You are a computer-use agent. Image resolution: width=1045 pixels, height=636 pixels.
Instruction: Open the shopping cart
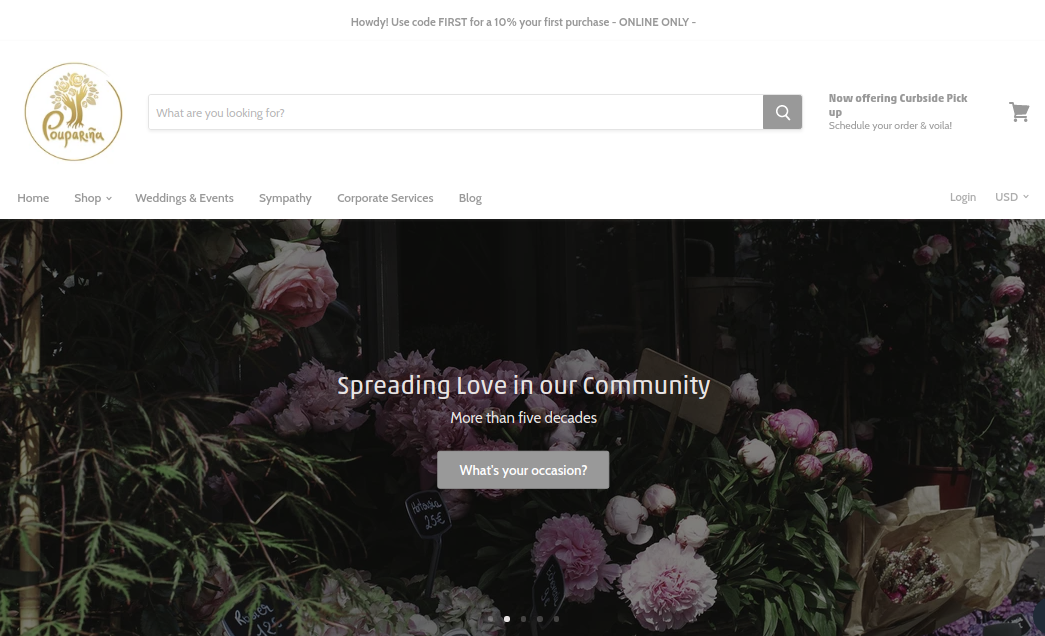1019,112
